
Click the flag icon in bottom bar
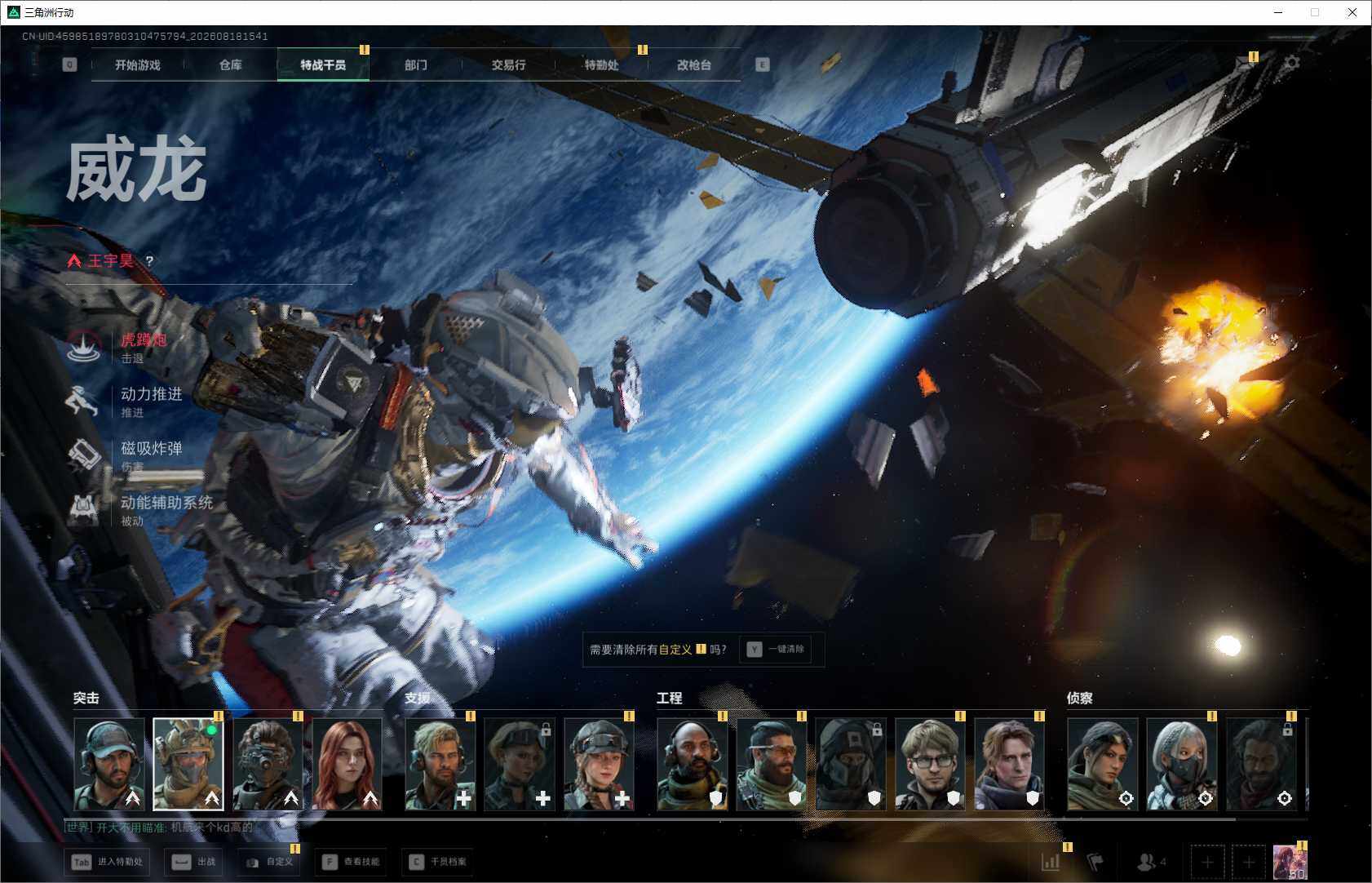coord(1095,862)
